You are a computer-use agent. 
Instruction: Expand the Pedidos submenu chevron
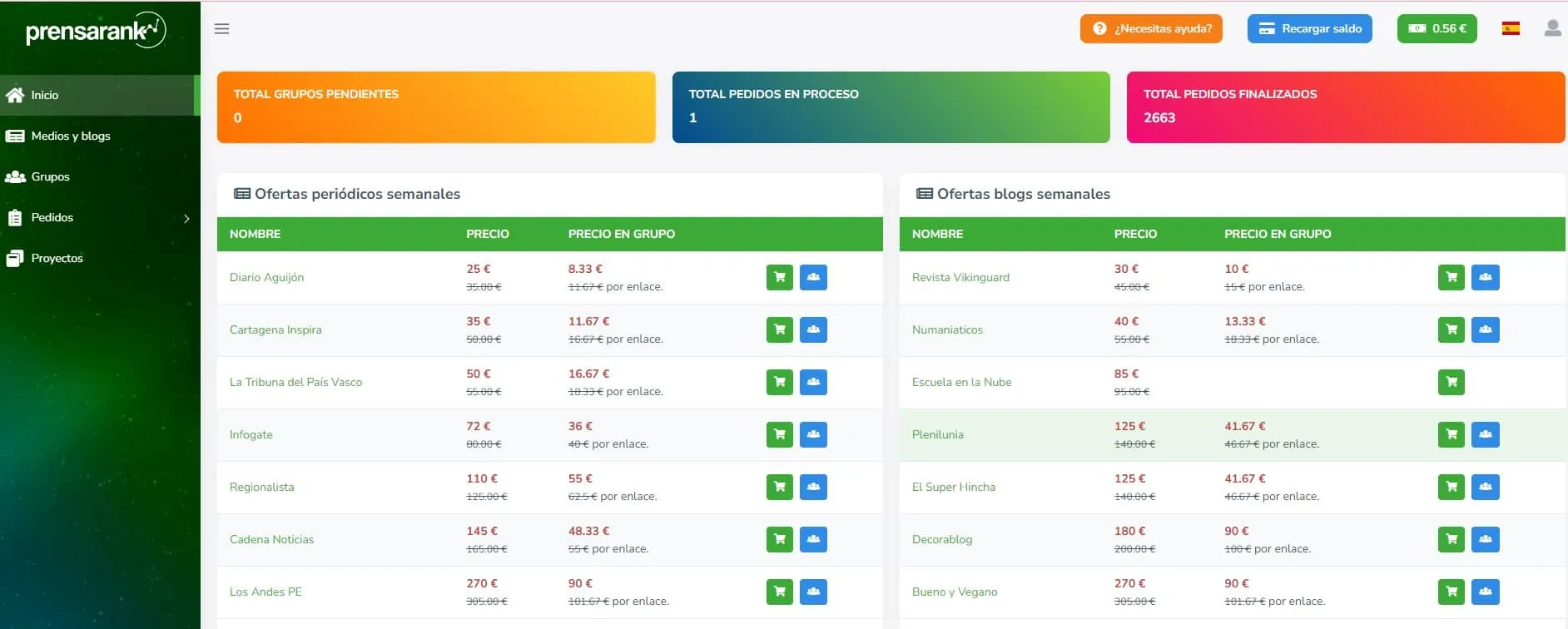[x=186, y=218]
